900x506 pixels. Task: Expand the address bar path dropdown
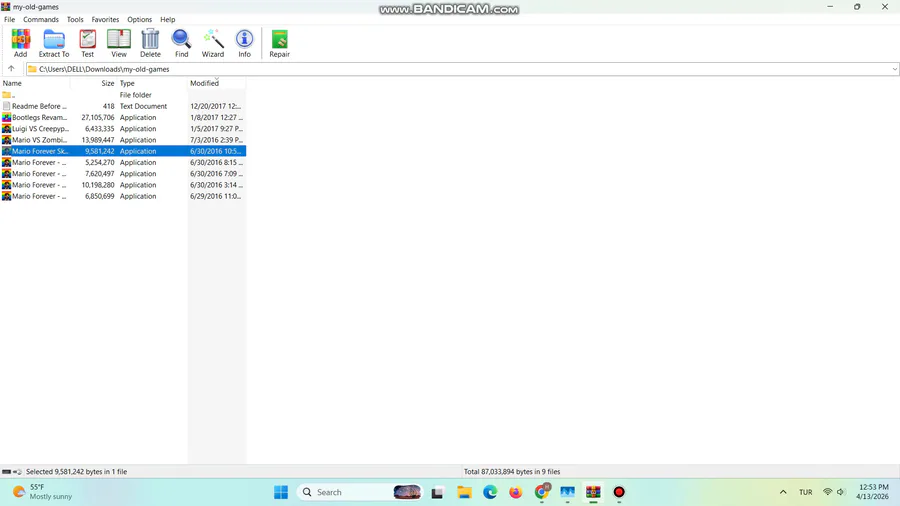click(x=894, y=69)
